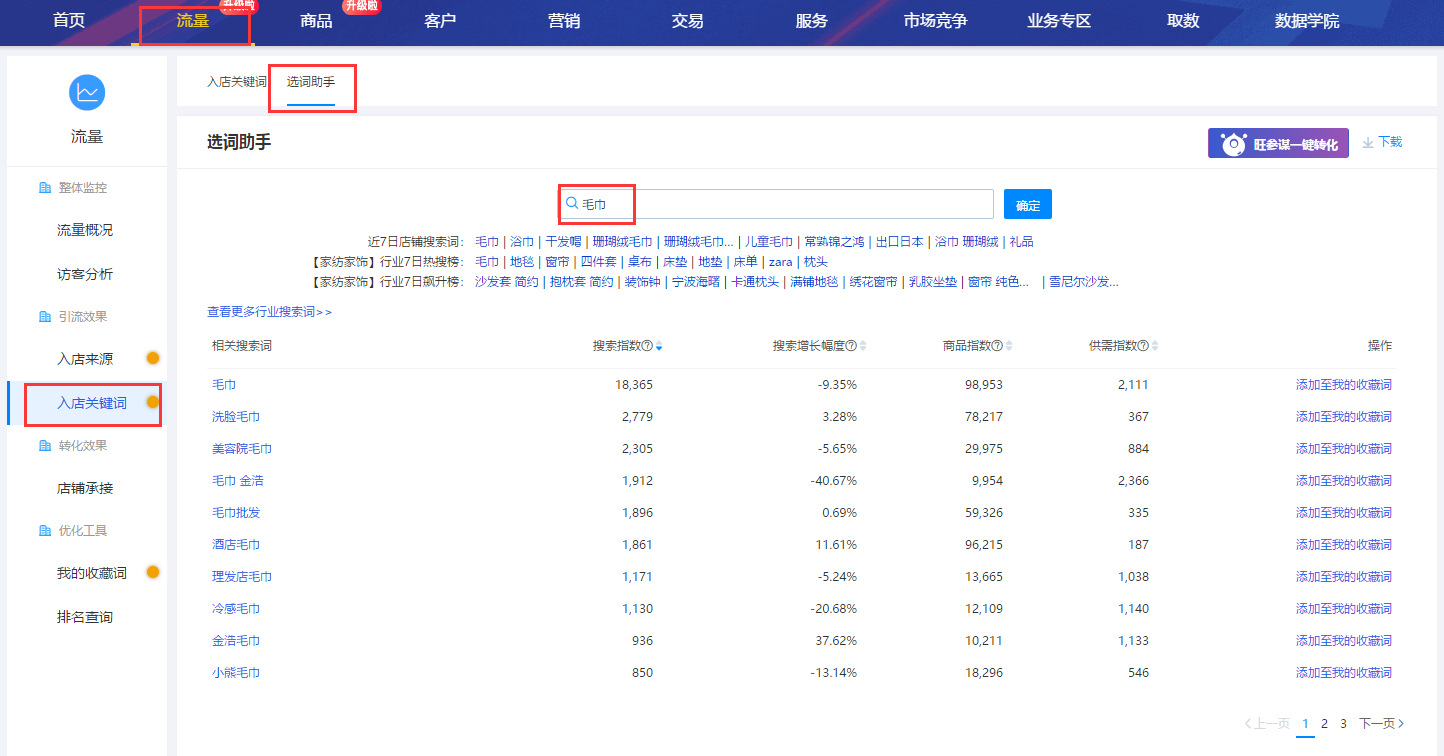Image resolution: width=1444 pixels, height=756 pixels.
Task: Open the help icon next to 供需指数
Action: tap(1143, 346)
